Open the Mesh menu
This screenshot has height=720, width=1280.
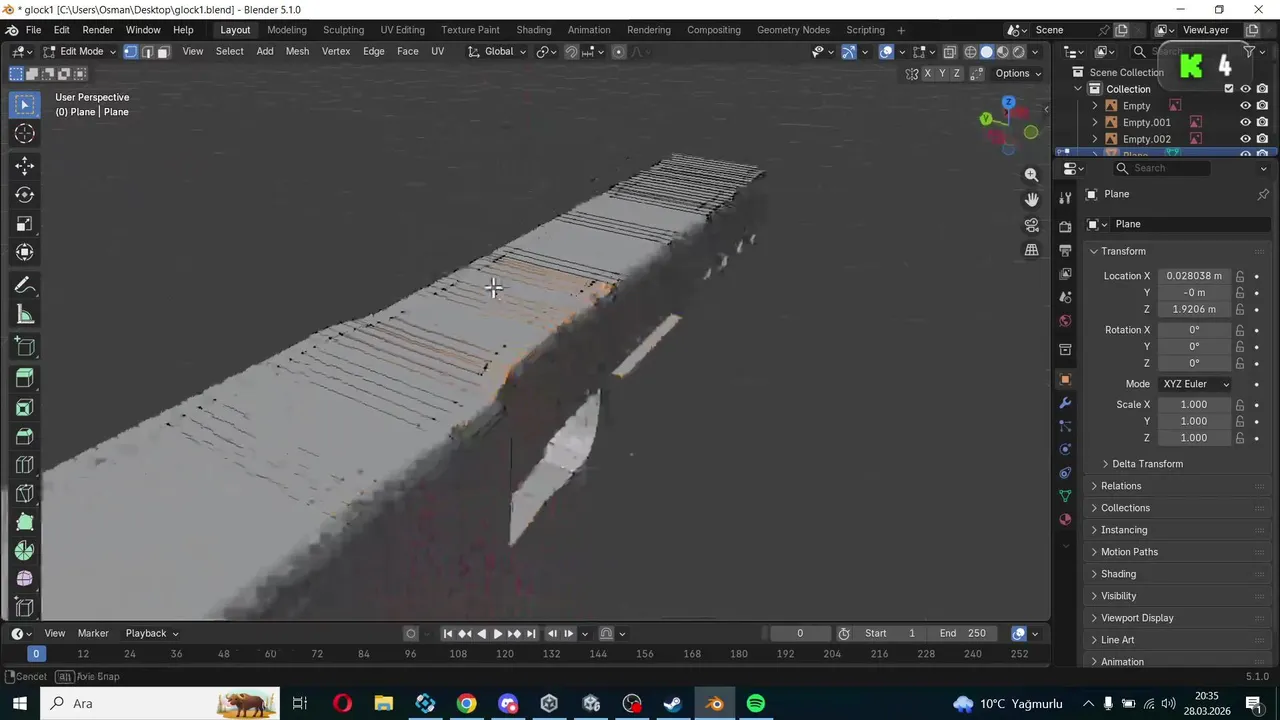(x=297, y=52)
